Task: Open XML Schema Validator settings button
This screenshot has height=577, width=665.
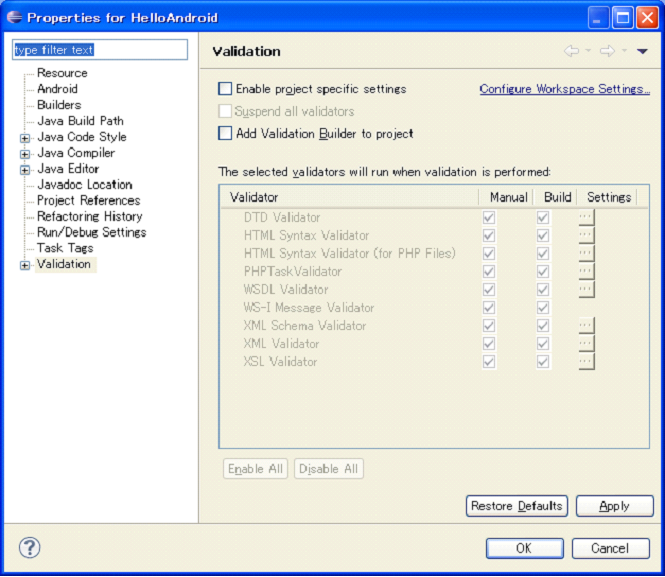Action: pos(586,325)
